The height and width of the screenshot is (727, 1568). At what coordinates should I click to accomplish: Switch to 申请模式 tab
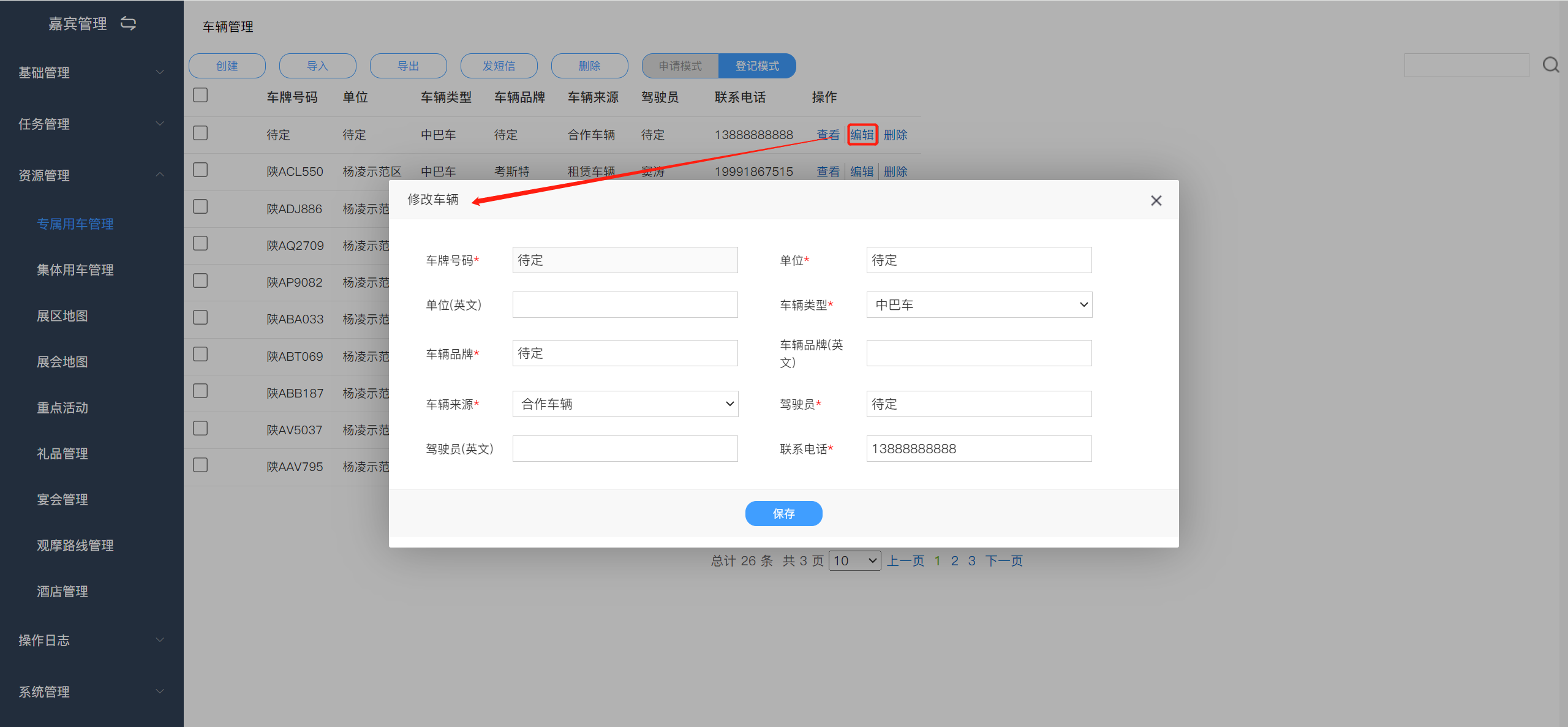coord(680,66)
